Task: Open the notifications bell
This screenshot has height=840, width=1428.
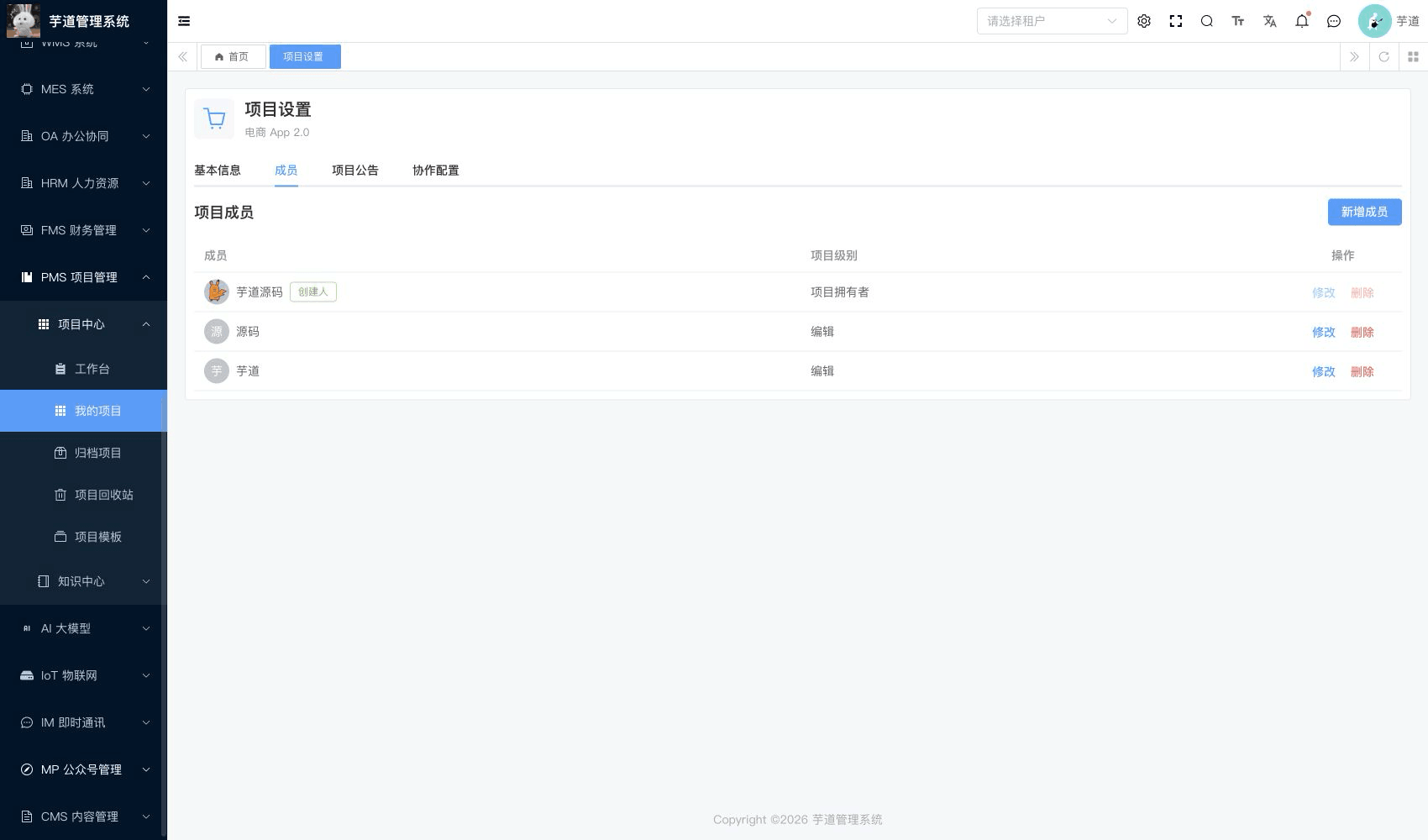Action: 1302,21
